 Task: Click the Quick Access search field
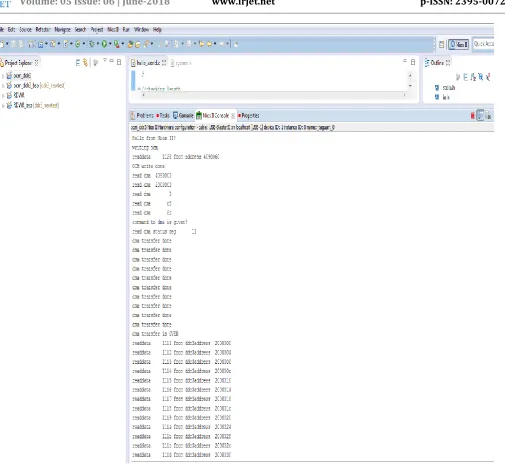pyautogui.click(x=483, y=44)
